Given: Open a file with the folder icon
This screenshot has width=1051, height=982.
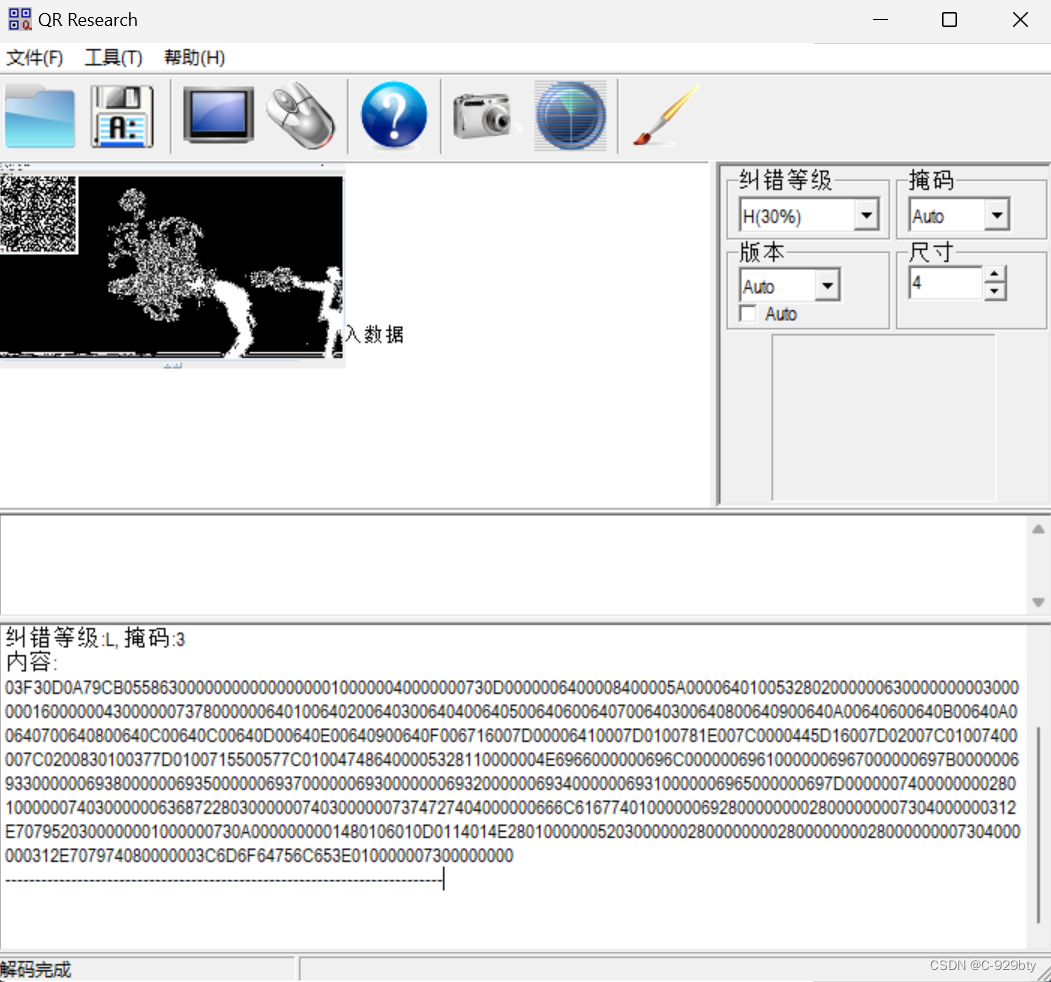Looking at the screenshot, I should pos(40,115).
